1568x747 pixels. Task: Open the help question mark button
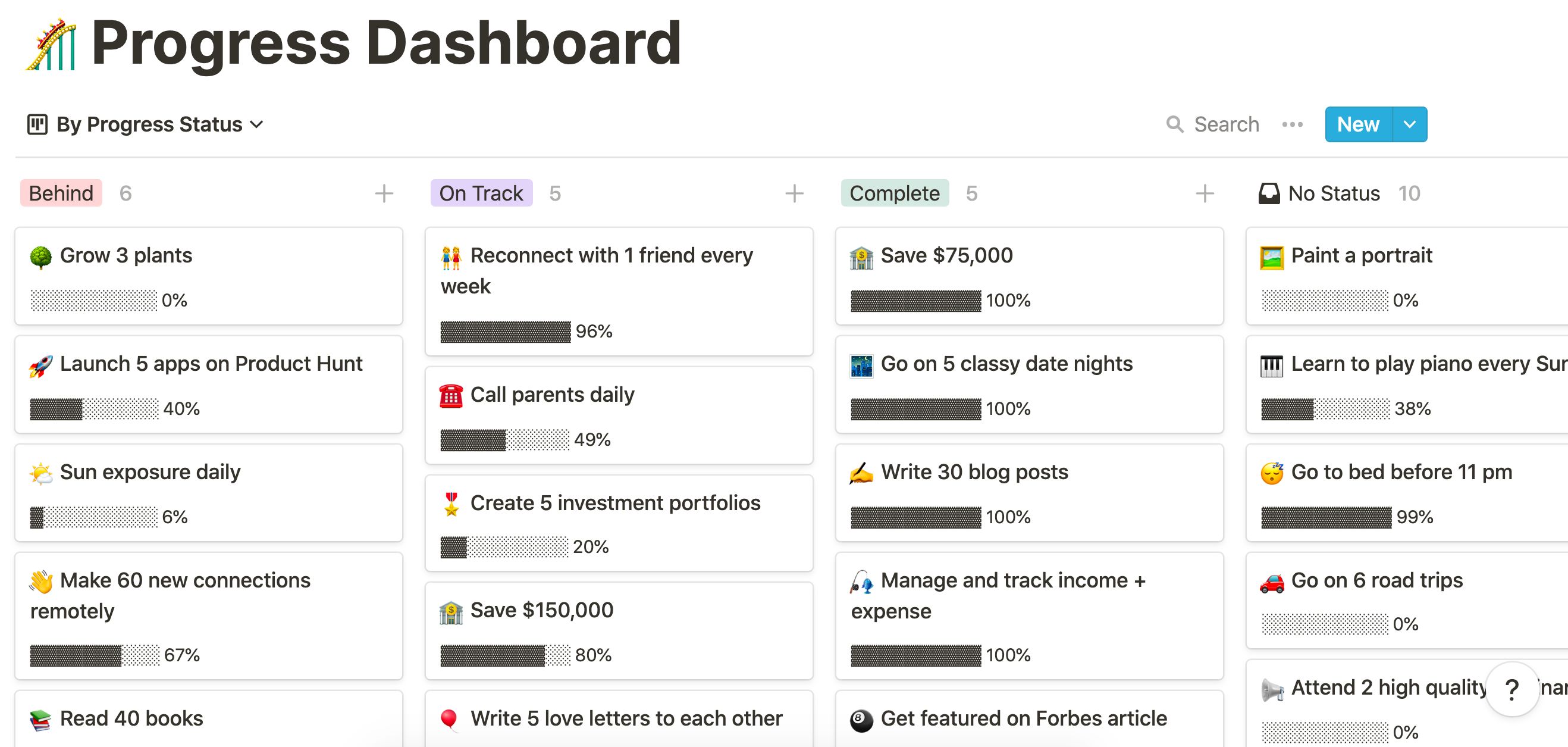(1512, 690)
